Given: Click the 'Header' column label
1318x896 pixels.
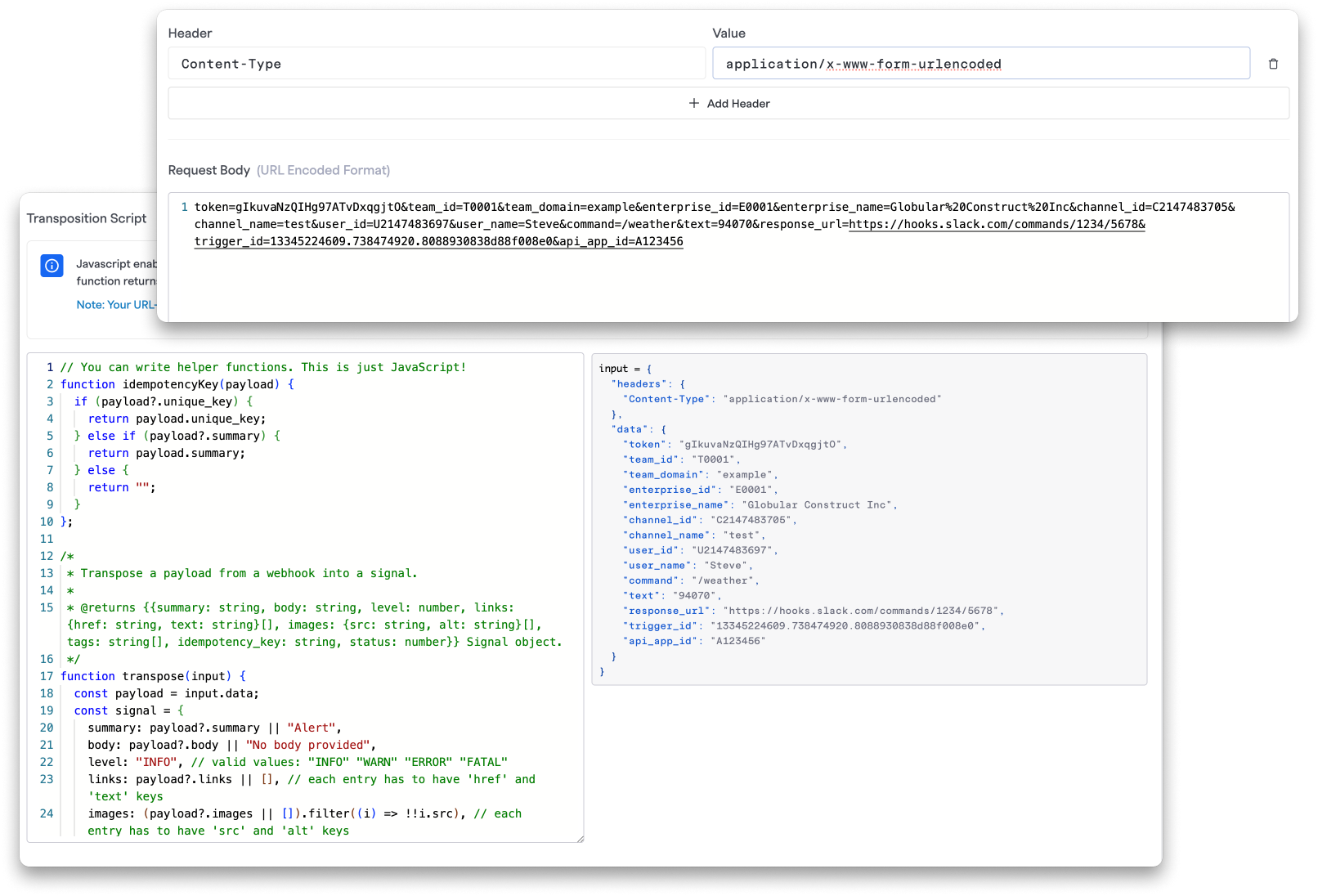Looking at the screenshot, I should (190, 34).
